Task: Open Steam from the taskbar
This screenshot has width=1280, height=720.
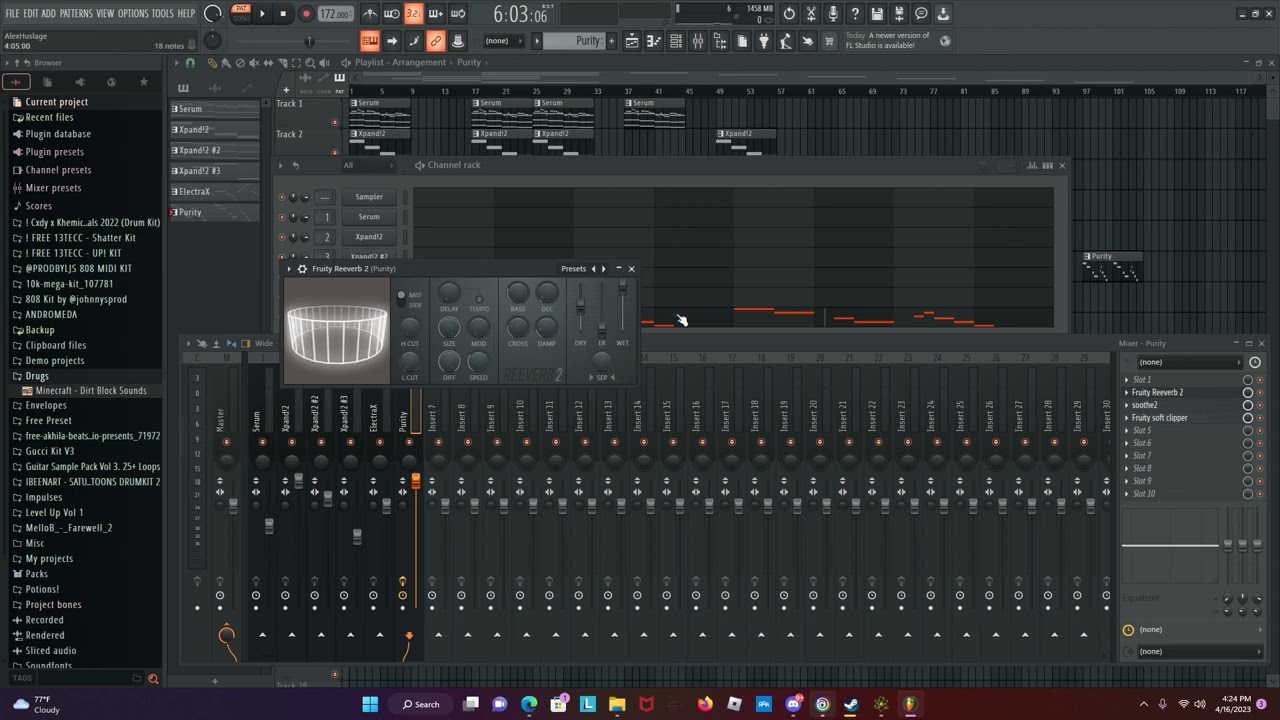Action: click(851, 704)
